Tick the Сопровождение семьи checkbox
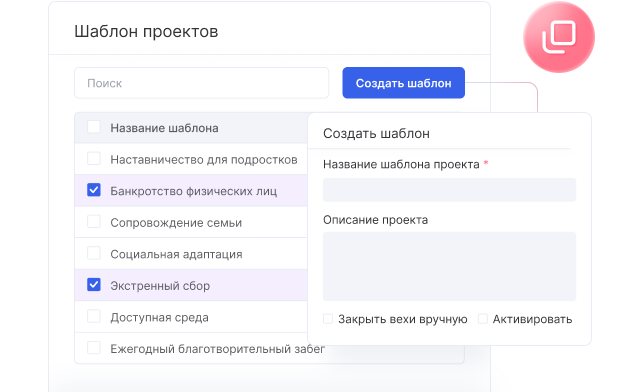 pos(94,222)
